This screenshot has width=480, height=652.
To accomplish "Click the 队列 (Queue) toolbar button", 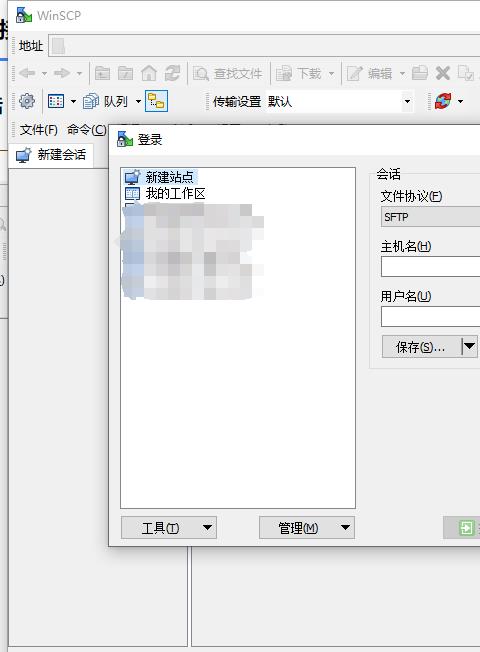I will [105, 101].
